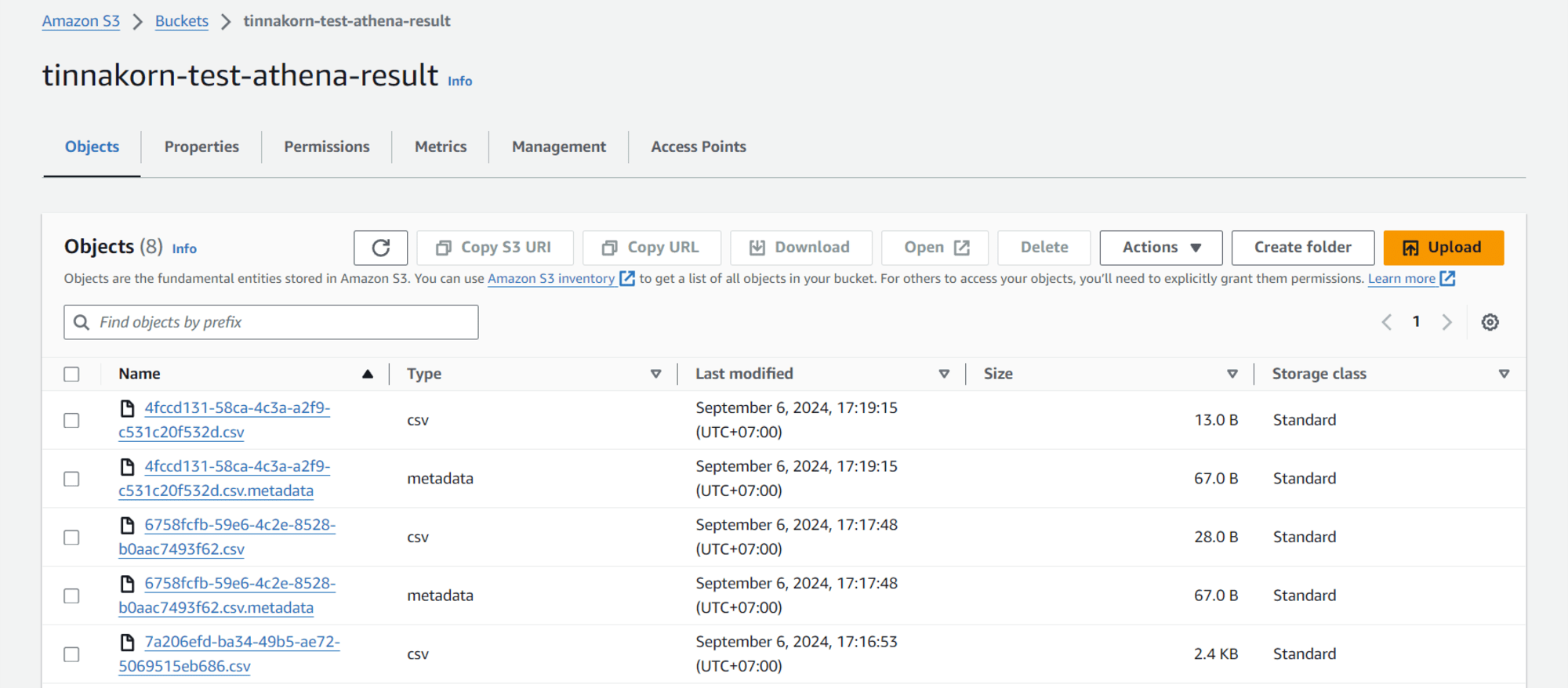Open 4fccd131-58ca-4c3a-a2f9-c531c20f532d.csv object

pyautogui.click(x=225, y=420)
